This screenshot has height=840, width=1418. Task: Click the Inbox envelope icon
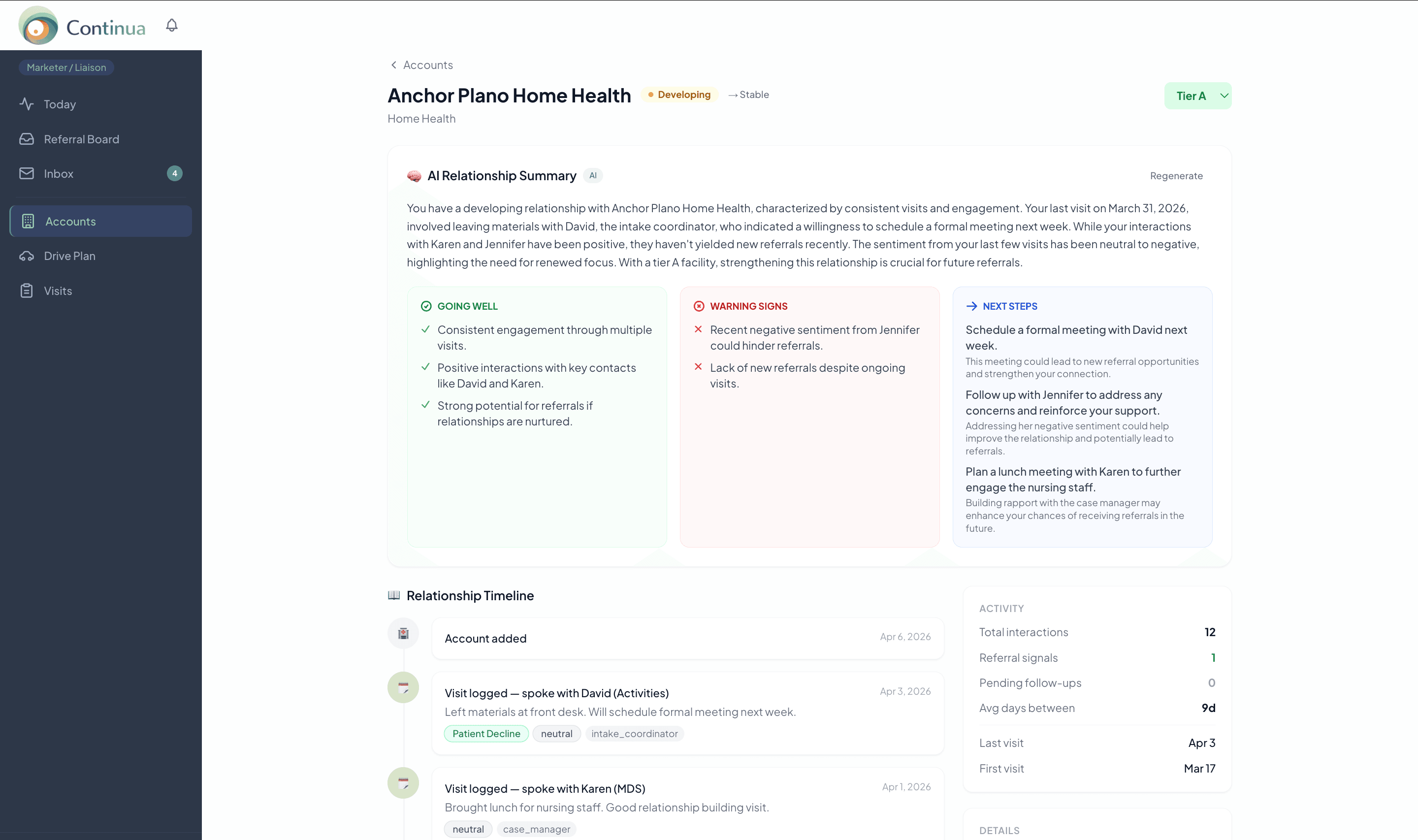(27, 173)
